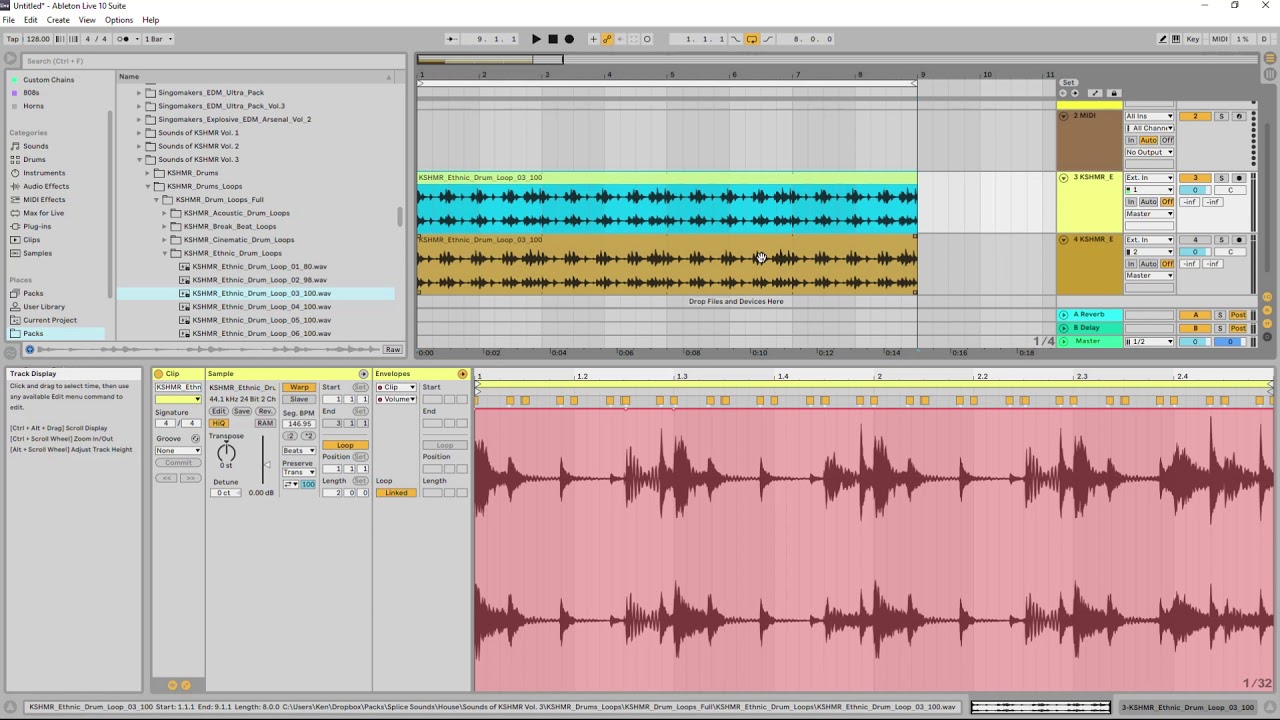
Task: Open User Library place
Action: 44,307
